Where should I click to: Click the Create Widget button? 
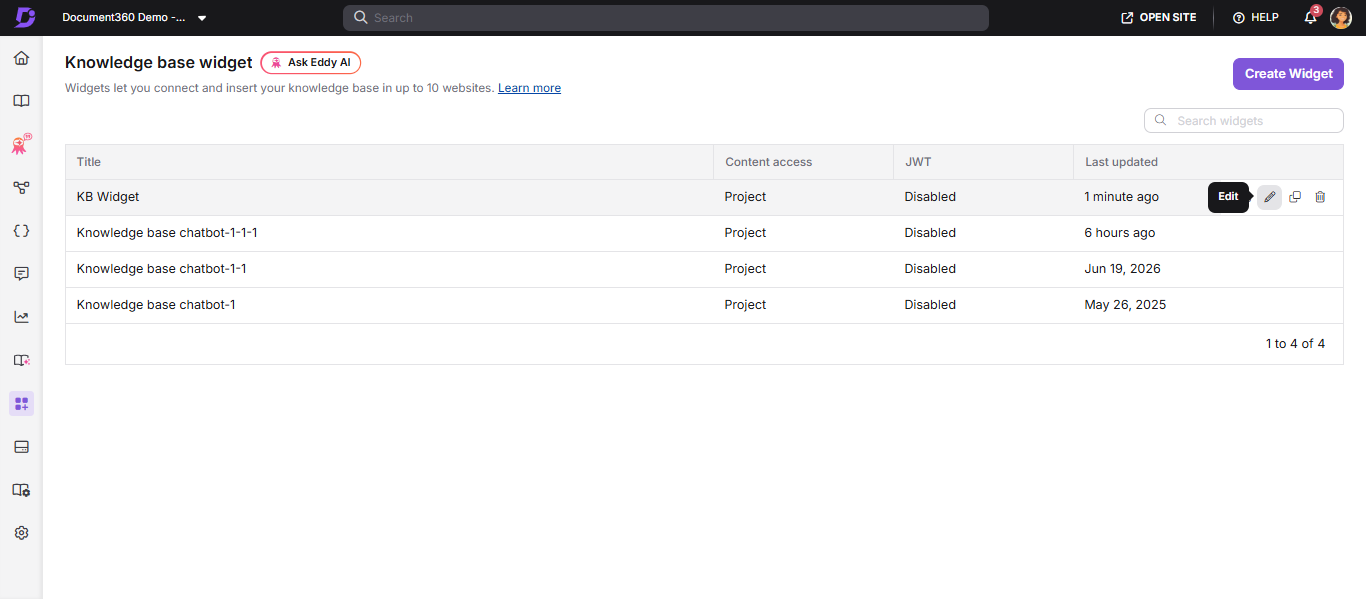tap(1288, 74)
